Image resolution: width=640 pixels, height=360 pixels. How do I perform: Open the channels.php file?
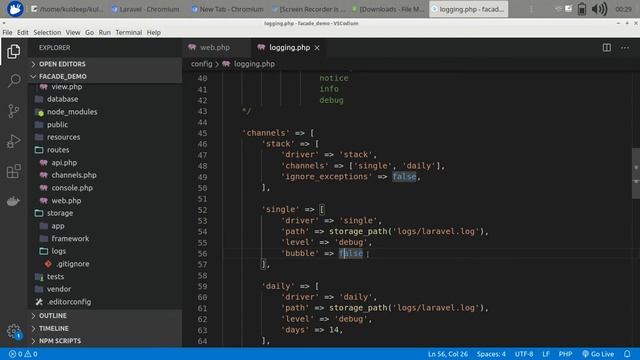(x=73, y=175)
